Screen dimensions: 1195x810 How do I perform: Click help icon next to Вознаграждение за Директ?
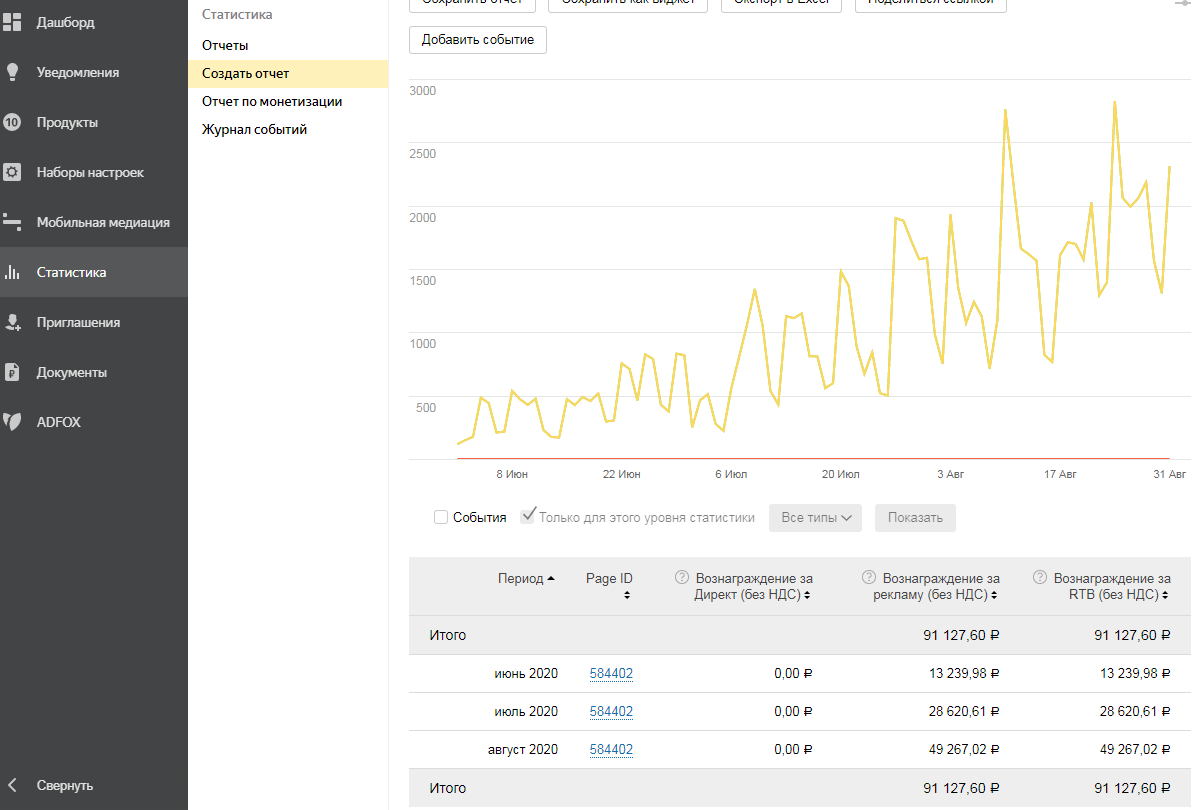click(682, 578)
